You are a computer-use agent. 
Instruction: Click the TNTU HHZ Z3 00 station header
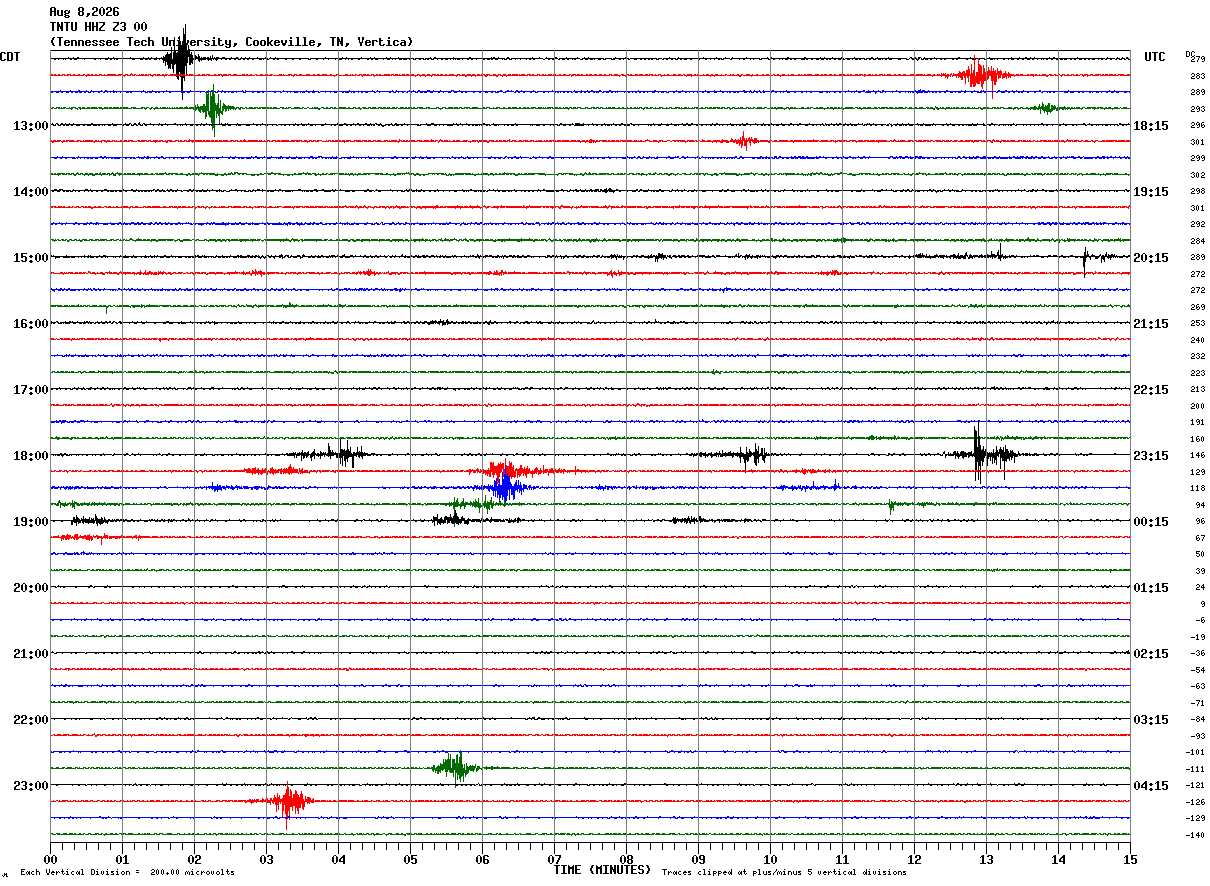(98, 27)
